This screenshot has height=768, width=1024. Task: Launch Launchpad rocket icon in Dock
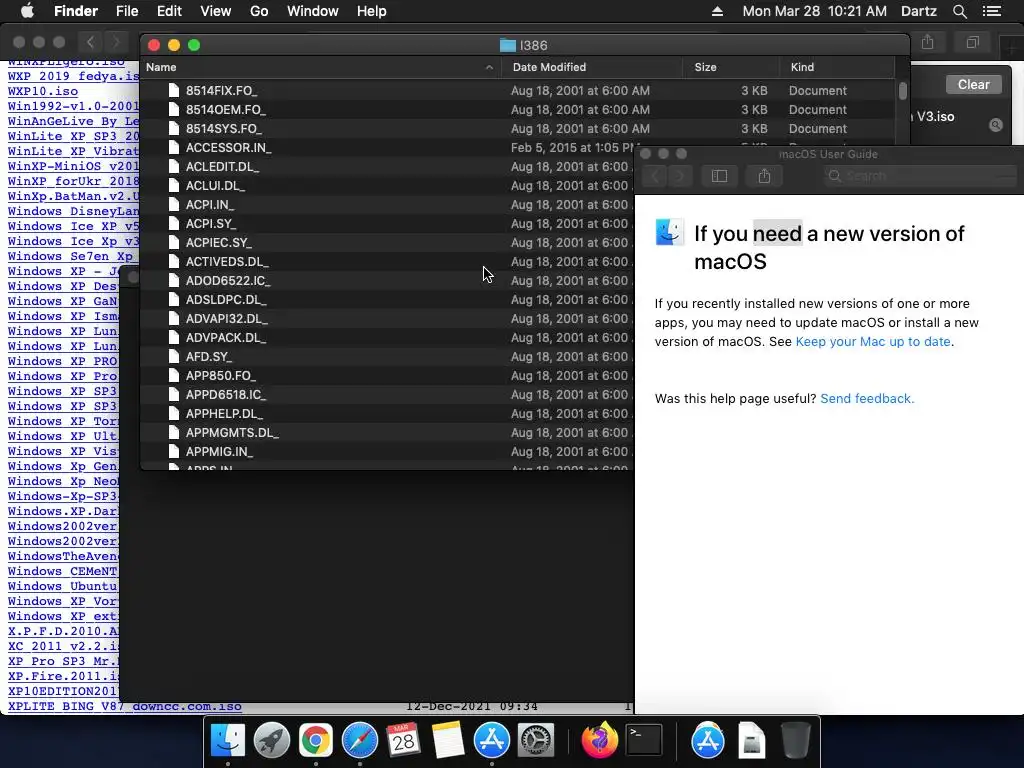click(272, 741)
